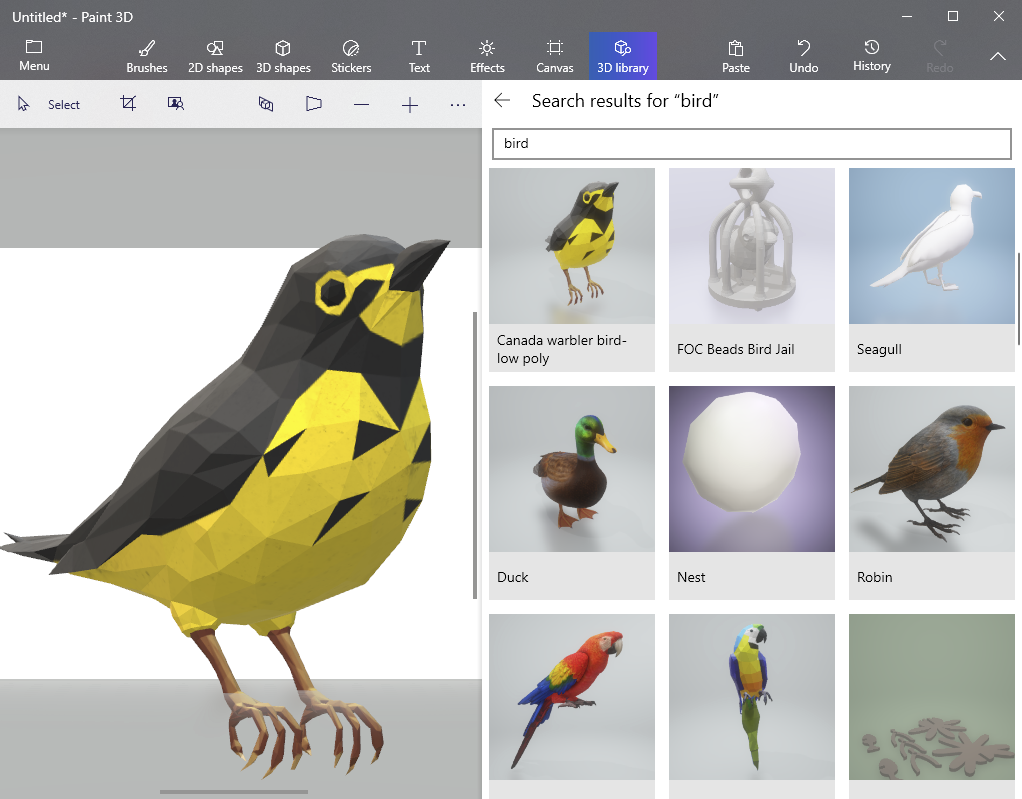This screenshot has height=799, width=1022.
Task: Click the canvas horizontal scrollbar
Action: (233, 792)
